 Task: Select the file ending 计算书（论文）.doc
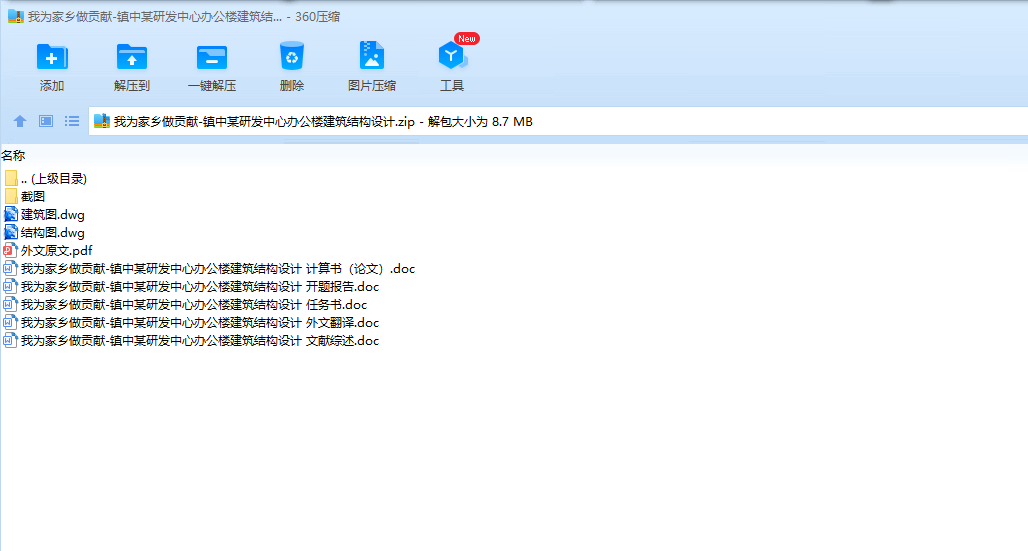click(x=218, y=268)
